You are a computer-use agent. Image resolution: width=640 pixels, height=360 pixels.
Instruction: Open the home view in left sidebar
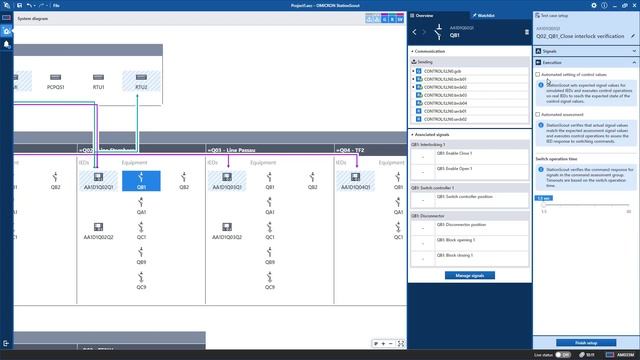coord(7,31)
